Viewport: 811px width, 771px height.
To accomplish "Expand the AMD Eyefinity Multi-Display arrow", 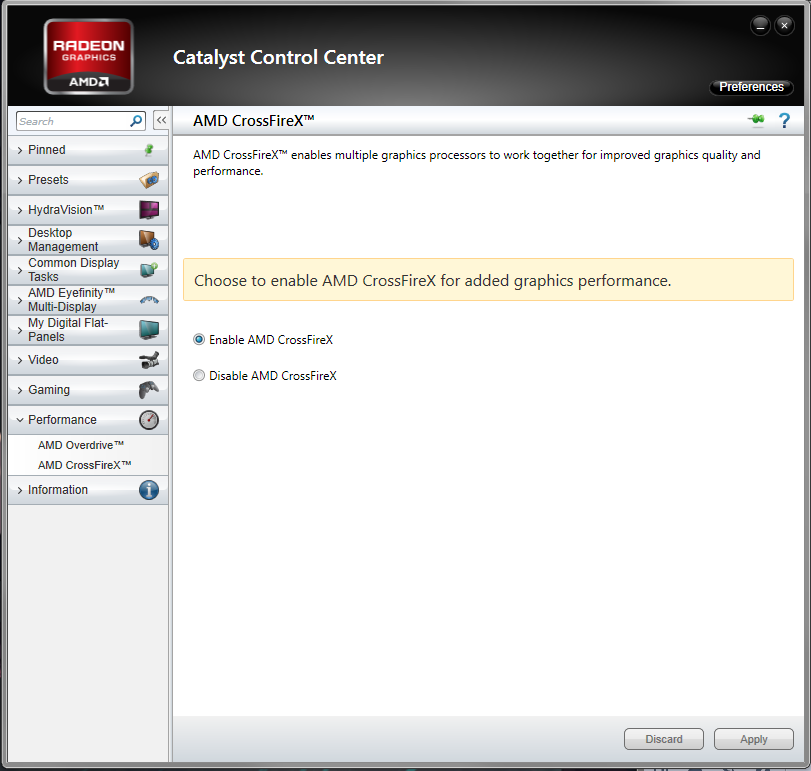I will click(20, 300).
